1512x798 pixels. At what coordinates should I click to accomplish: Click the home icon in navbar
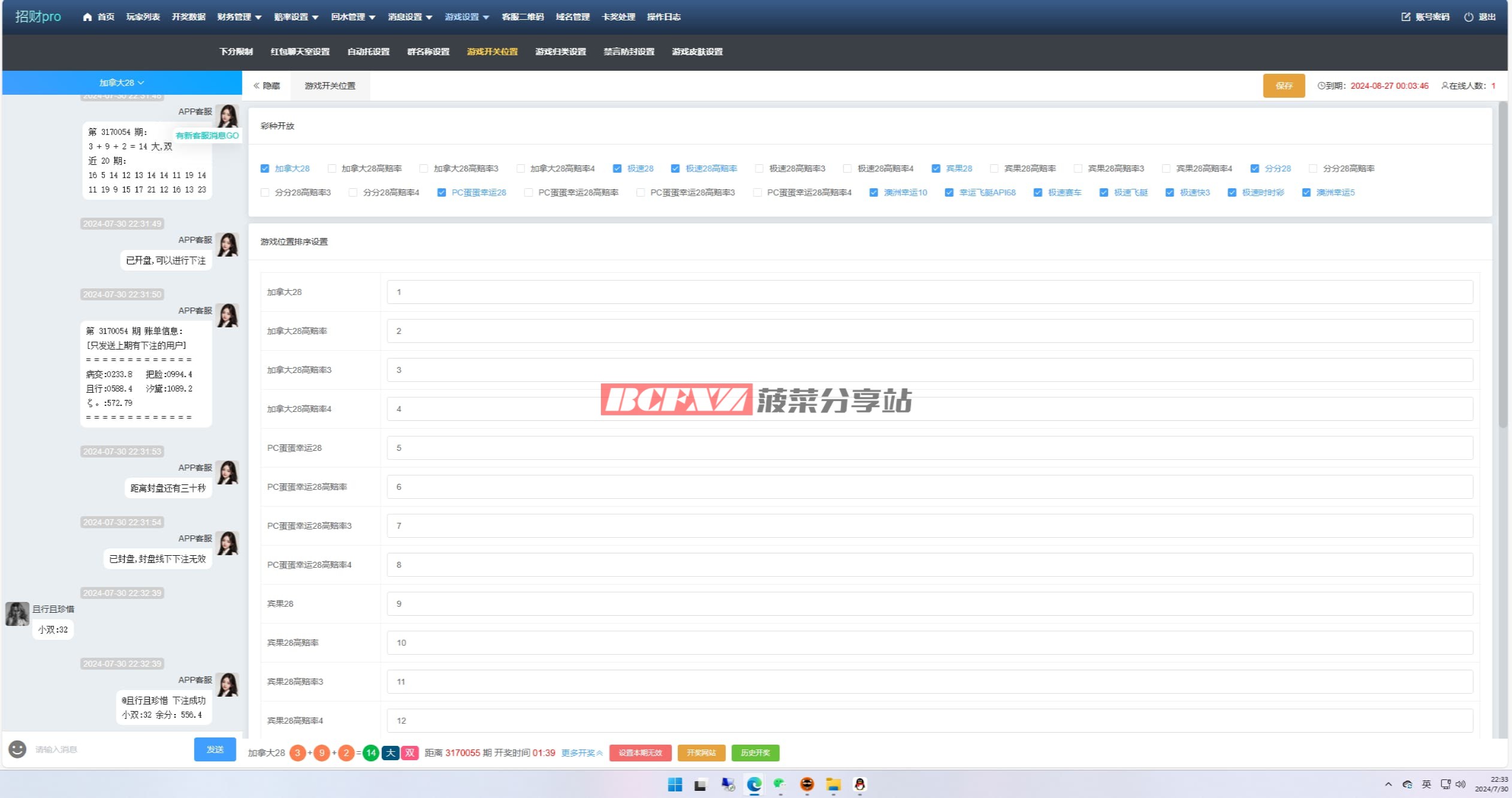tap(87, 17)
